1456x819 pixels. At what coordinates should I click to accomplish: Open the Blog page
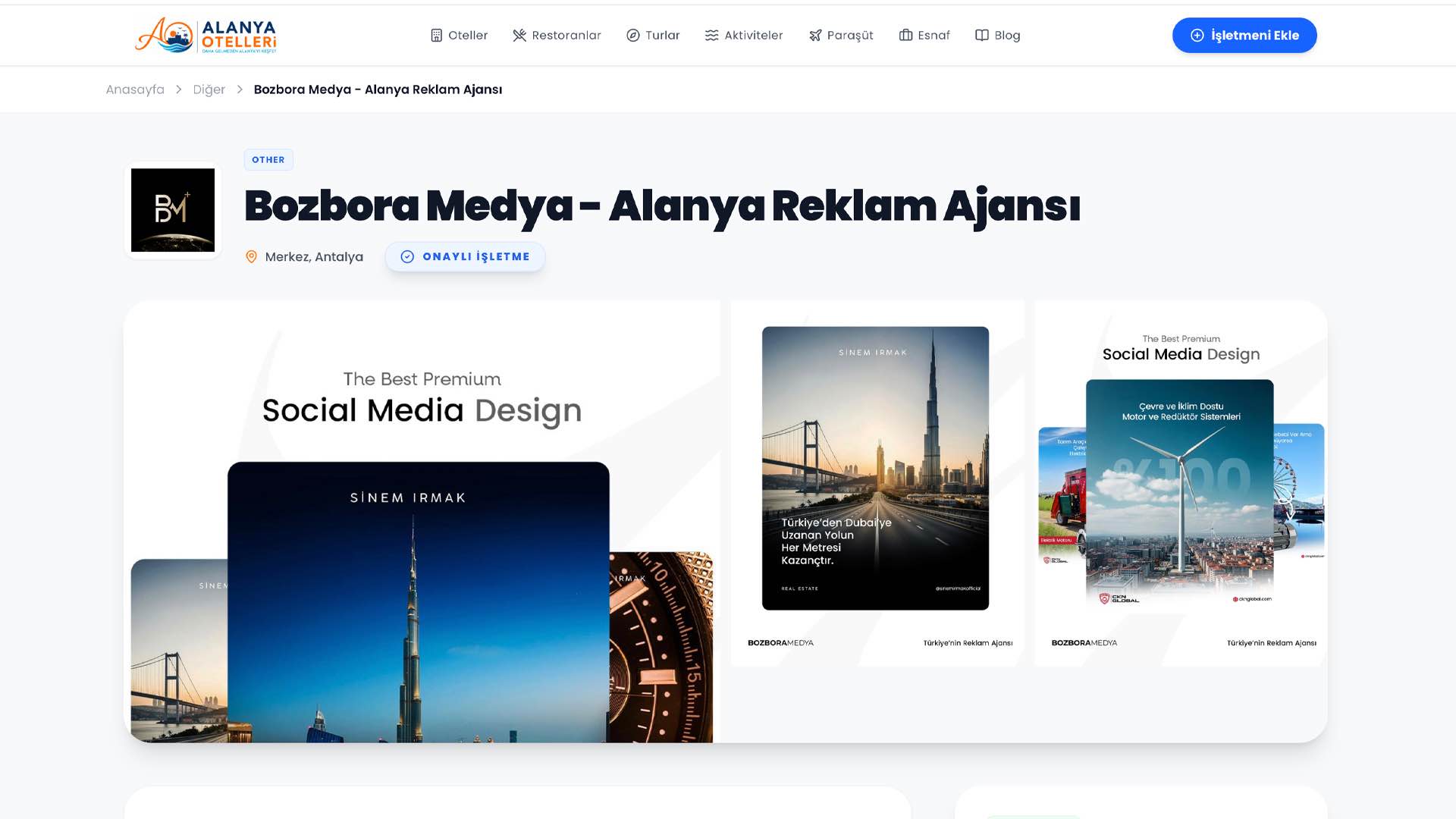(998, 36)
